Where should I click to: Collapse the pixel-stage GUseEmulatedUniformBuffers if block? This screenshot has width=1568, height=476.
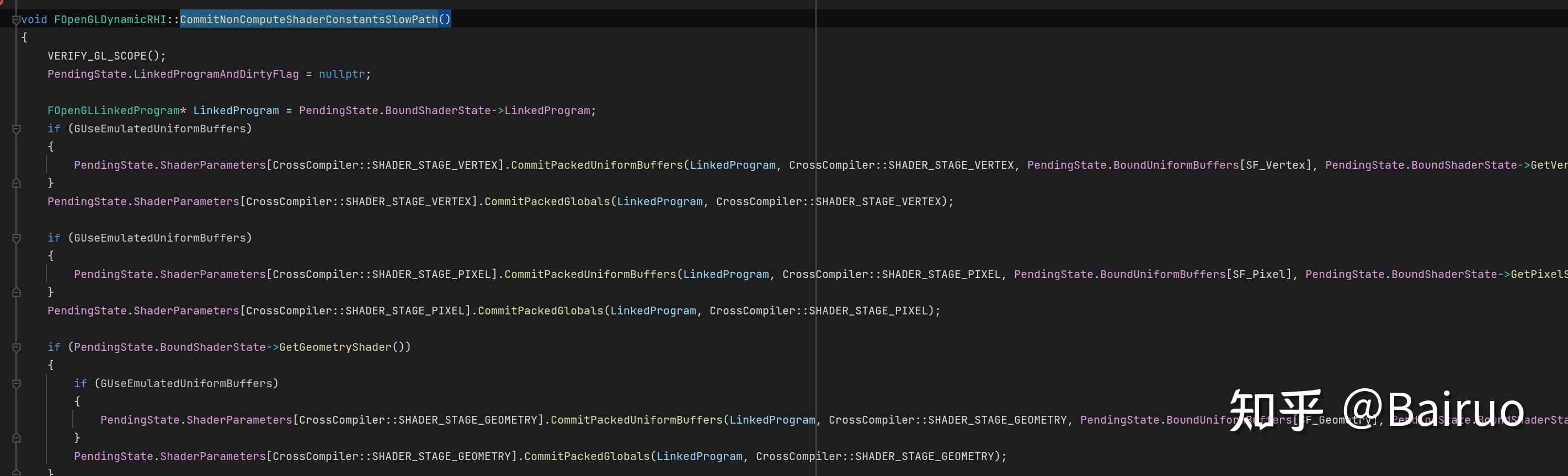click(17, 238)
